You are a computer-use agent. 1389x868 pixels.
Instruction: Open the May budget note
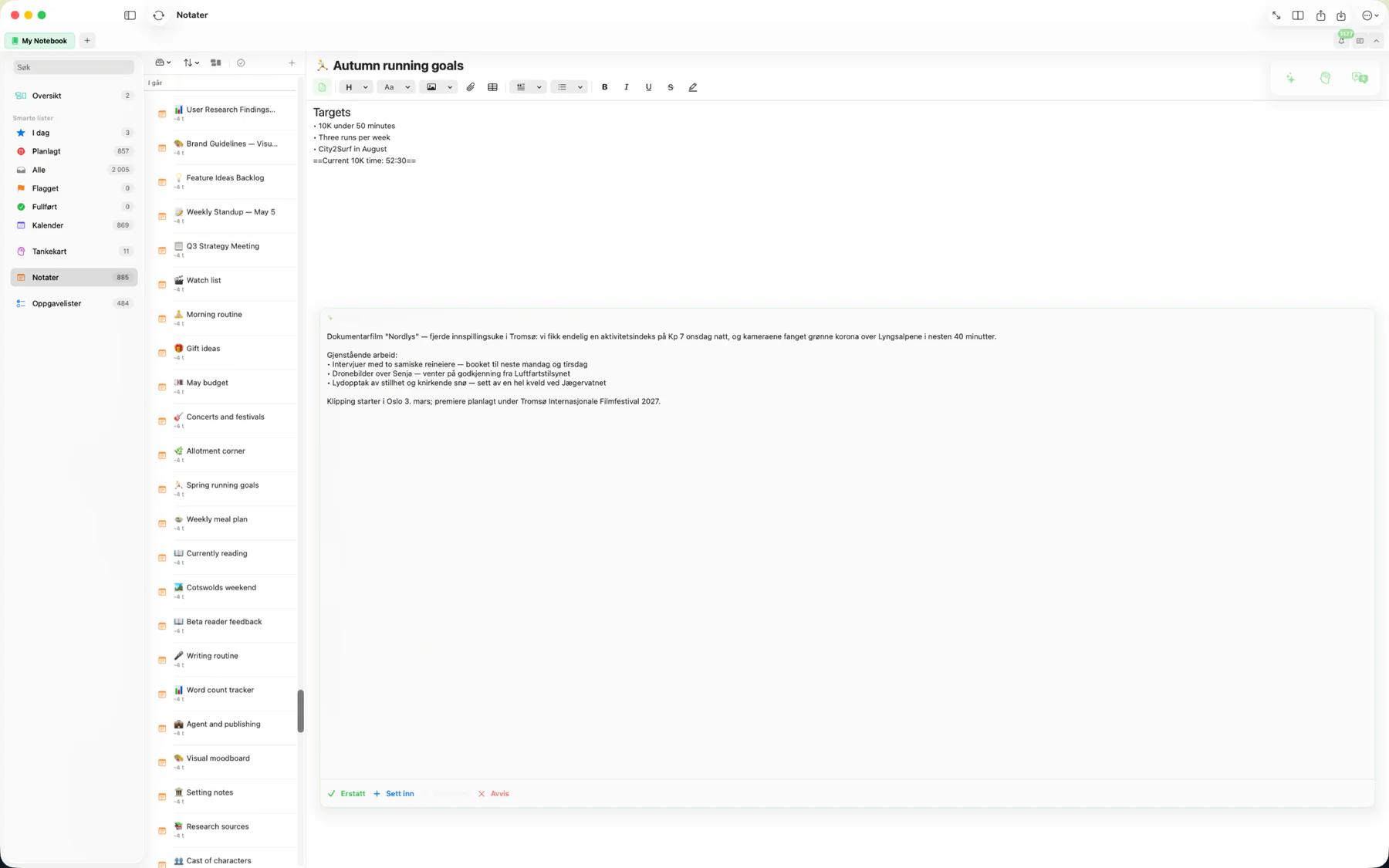tap(225, 387)
